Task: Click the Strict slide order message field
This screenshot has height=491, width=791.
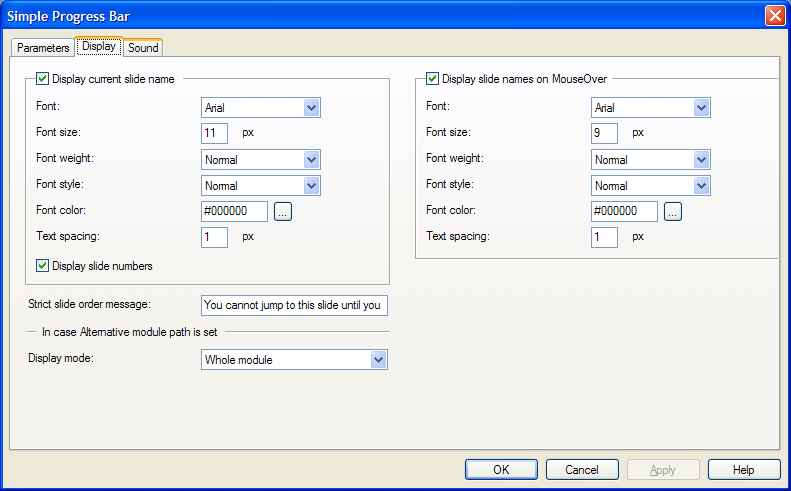Action: click(294, 305)
